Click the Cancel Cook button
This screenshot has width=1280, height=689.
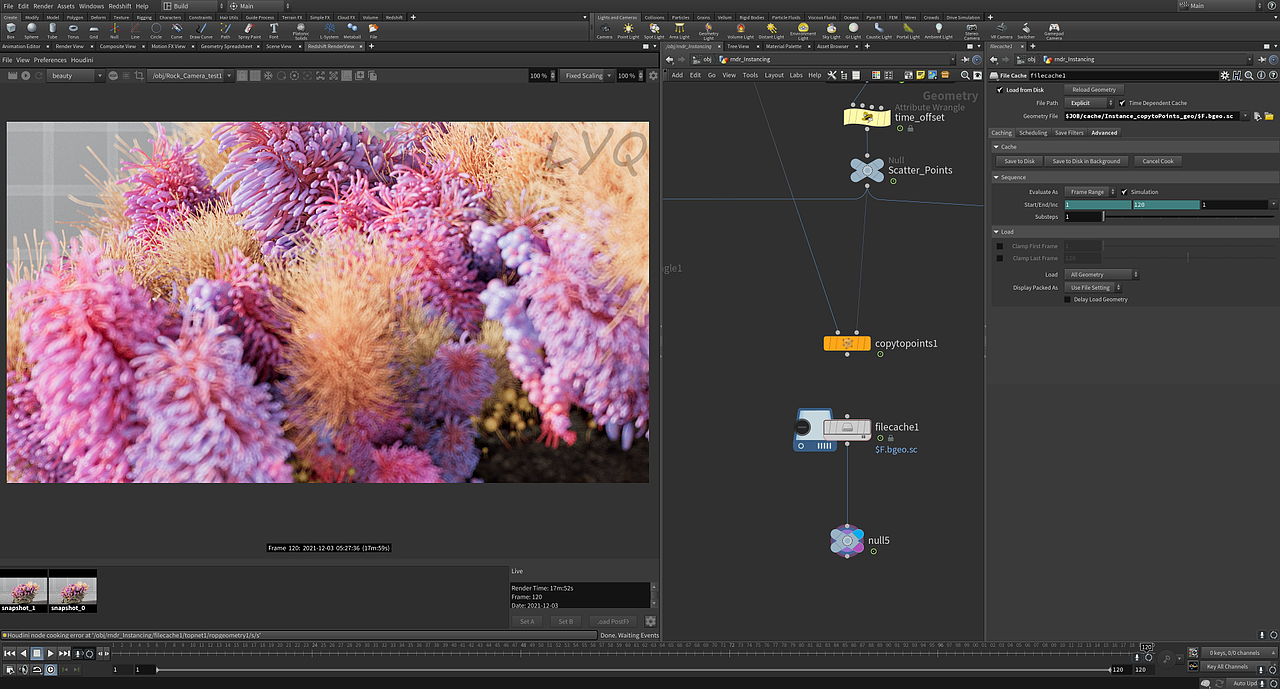(x=1158, y=161)
